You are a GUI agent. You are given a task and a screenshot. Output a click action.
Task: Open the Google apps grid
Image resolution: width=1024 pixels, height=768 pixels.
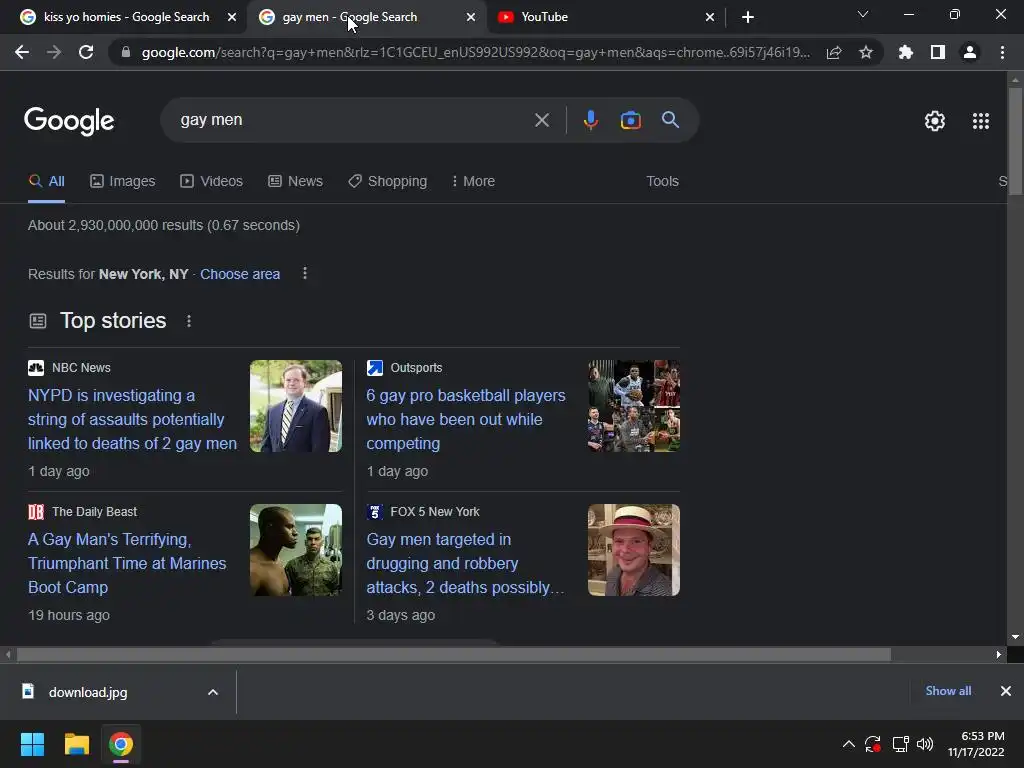pos(981,121)
